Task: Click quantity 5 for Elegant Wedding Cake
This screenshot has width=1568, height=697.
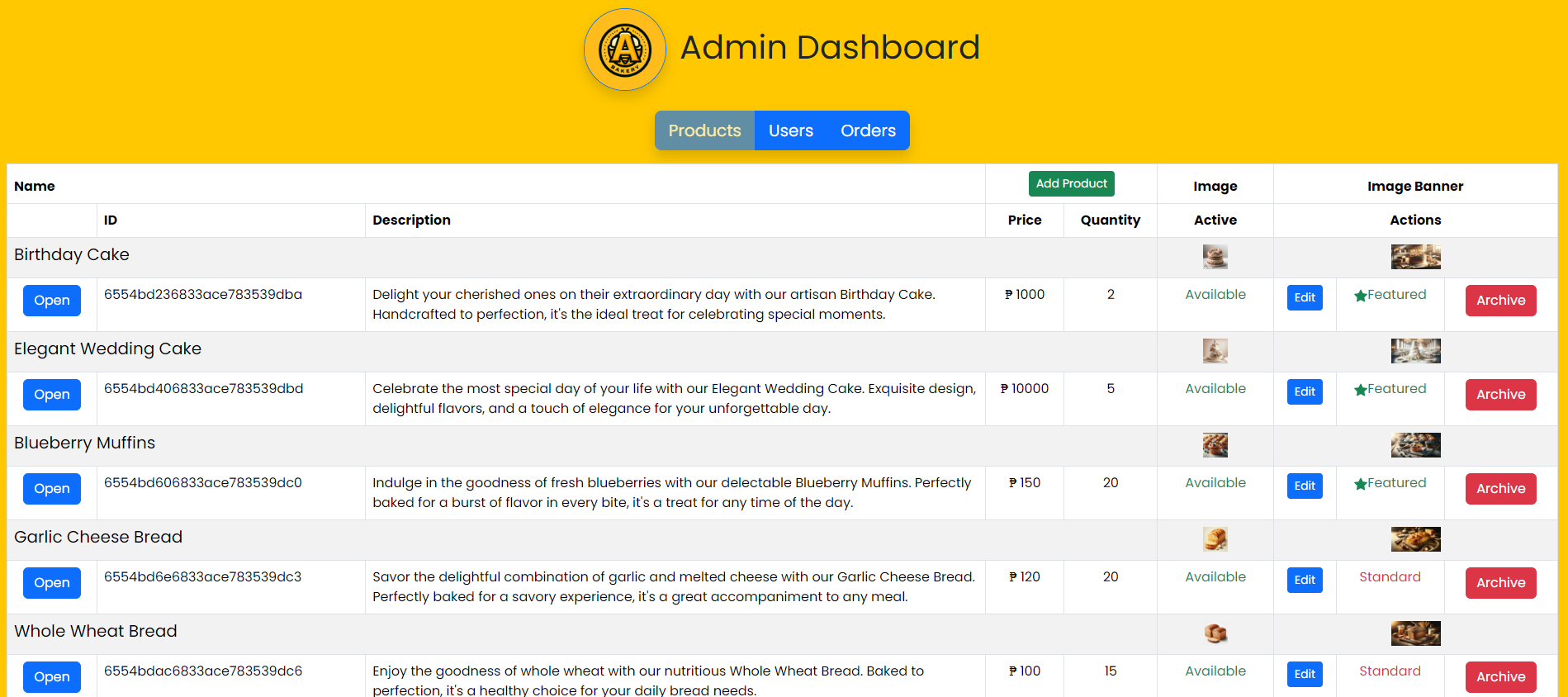Action: 1111,389
